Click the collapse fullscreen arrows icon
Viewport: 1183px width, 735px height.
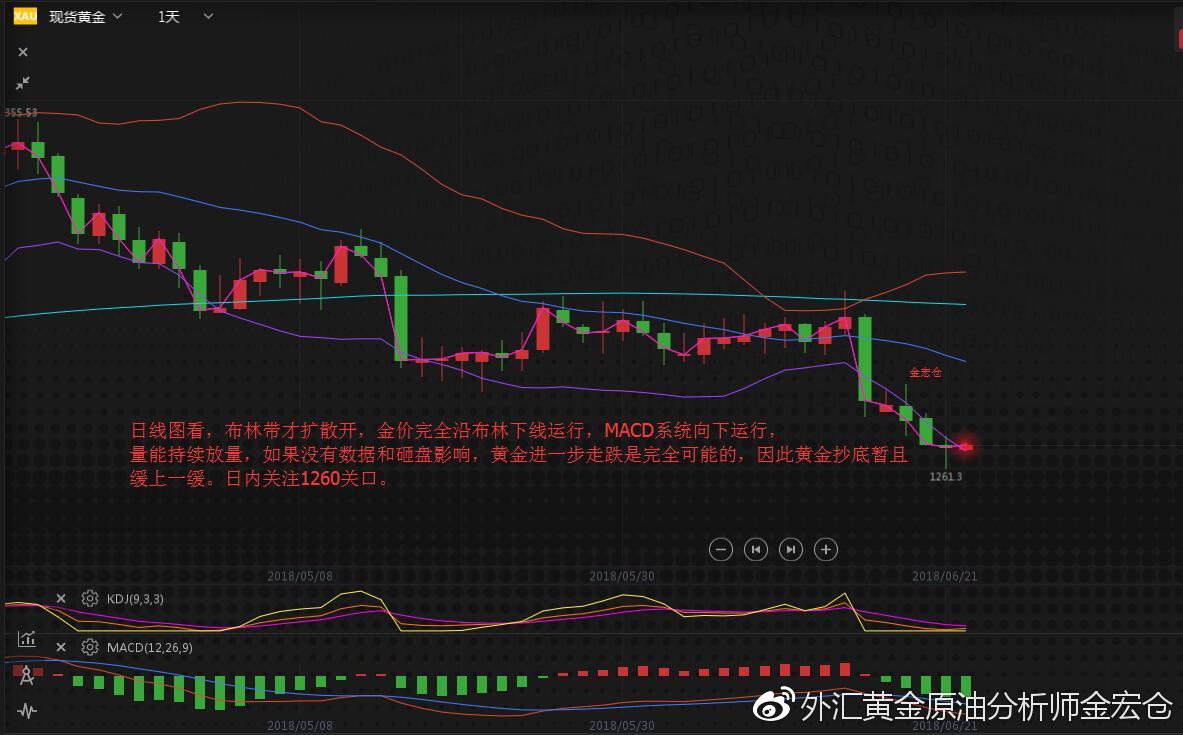[23, 83]
